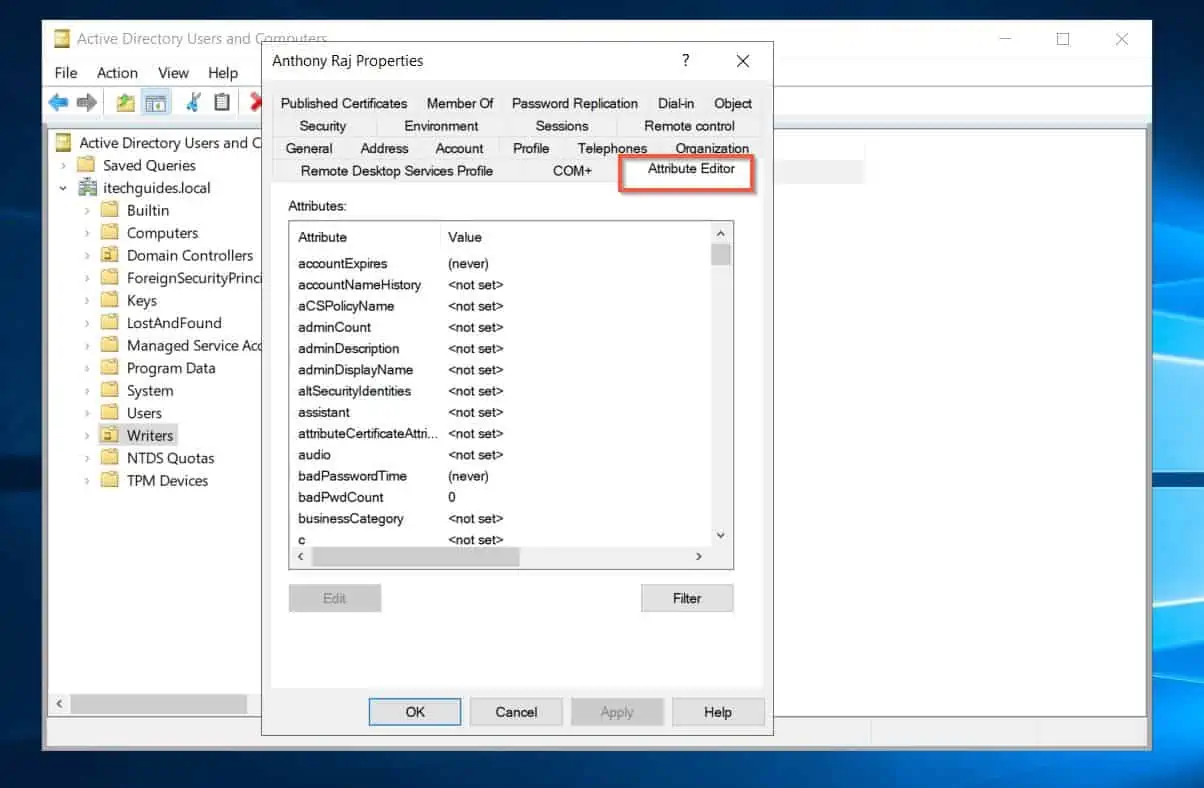Screen dimensions: 1204x788
Task: Click Cancel in the properties dialog
Action: tap(517, 712)
